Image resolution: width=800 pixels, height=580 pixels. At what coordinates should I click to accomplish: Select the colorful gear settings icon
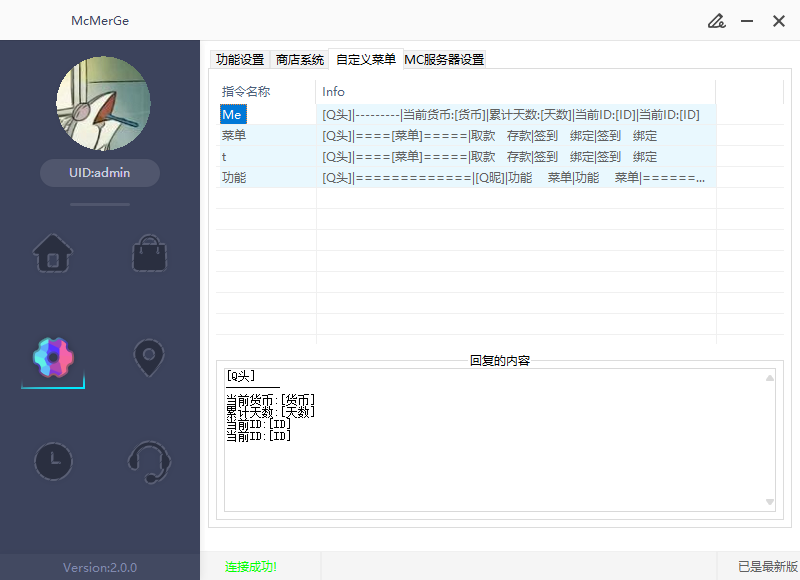[53, 358]
